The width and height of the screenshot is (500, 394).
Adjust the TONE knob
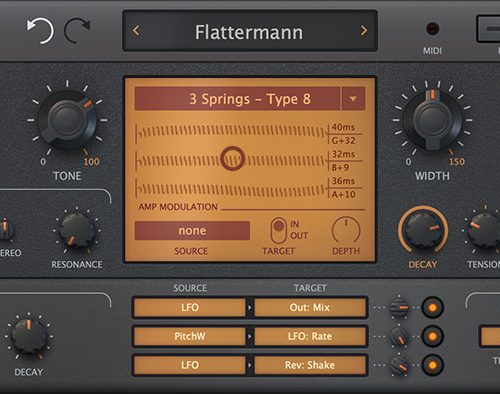(67, 119)
